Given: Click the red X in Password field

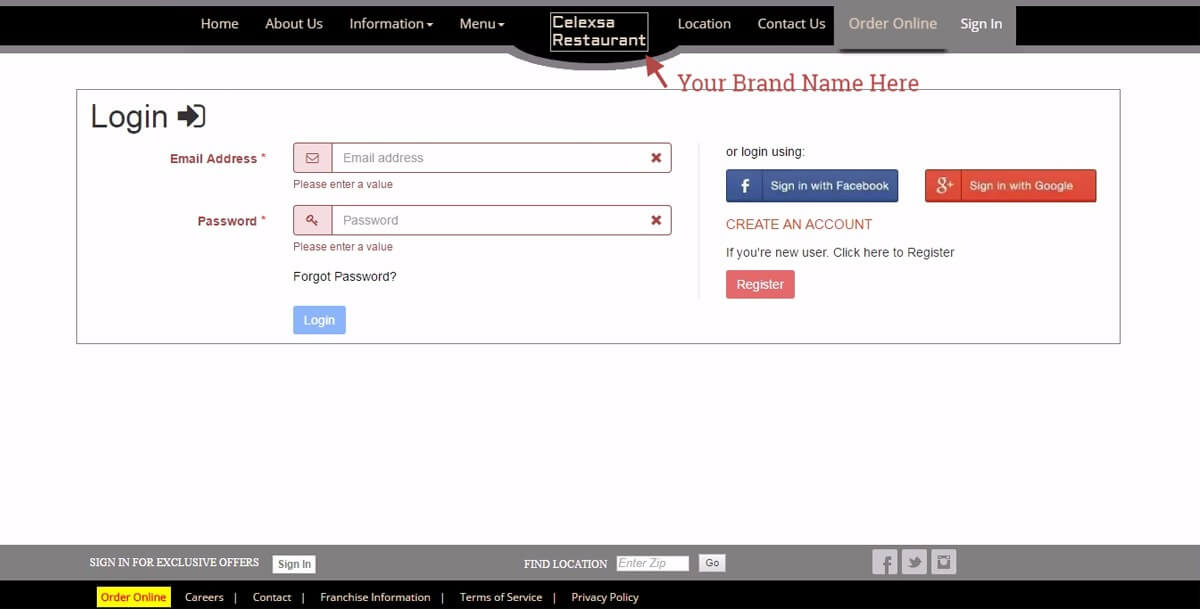Looking at the screenshot, I should (656, 220).
